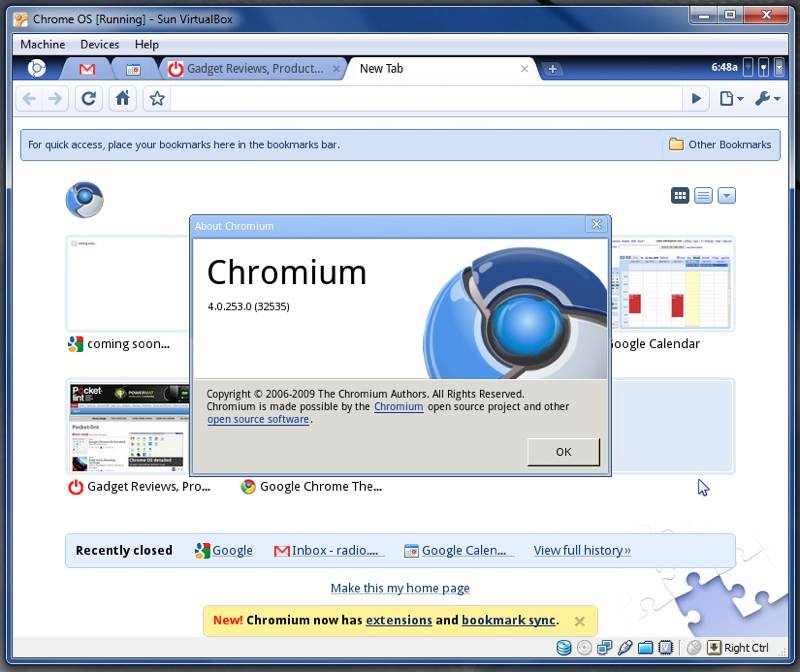Image resolution: width=800 pixels, height=672 pixels.
Task: Click the Go arrow beside the address bar
Action: (x=697, y=98)
